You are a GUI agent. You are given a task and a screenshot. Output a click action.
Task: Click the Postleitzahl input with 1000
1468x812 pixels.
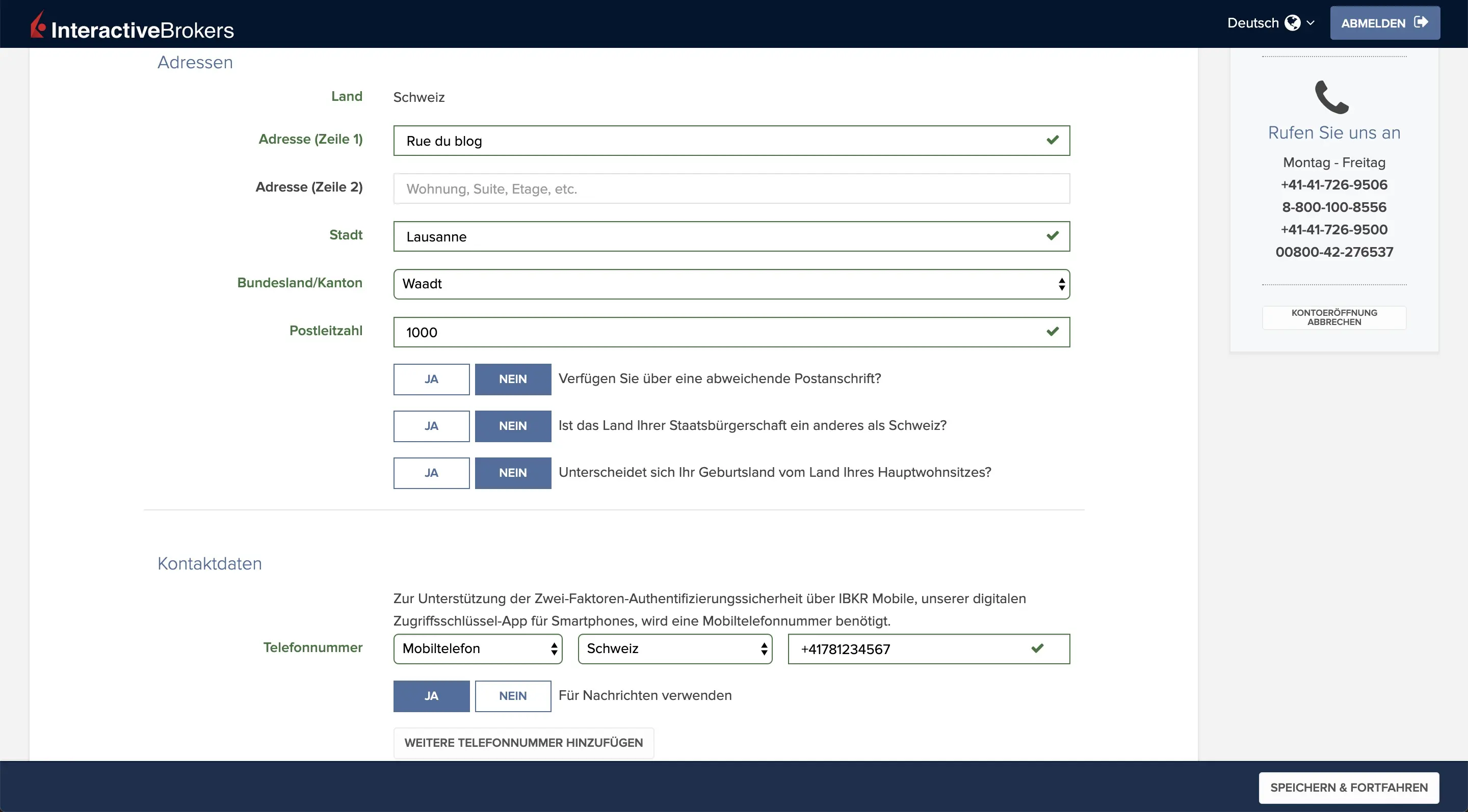point(731,332)
